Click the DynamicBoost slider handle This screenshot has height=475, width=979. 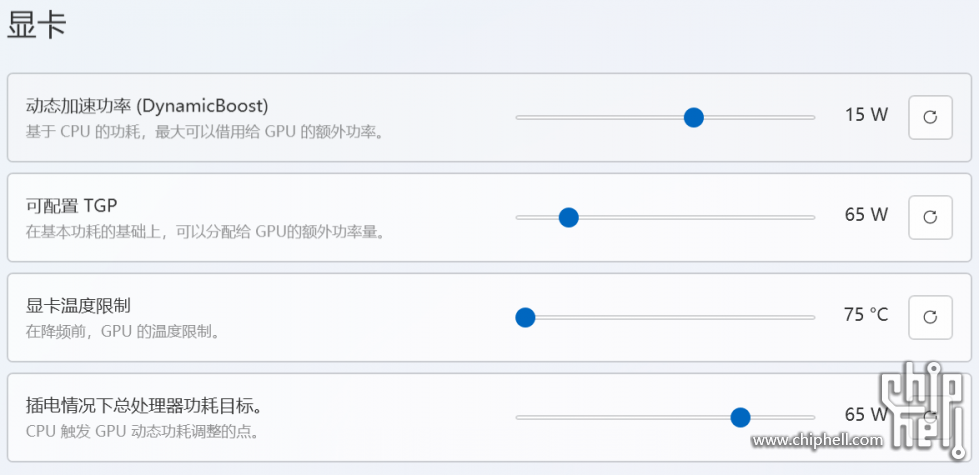[x=693, y=117]
